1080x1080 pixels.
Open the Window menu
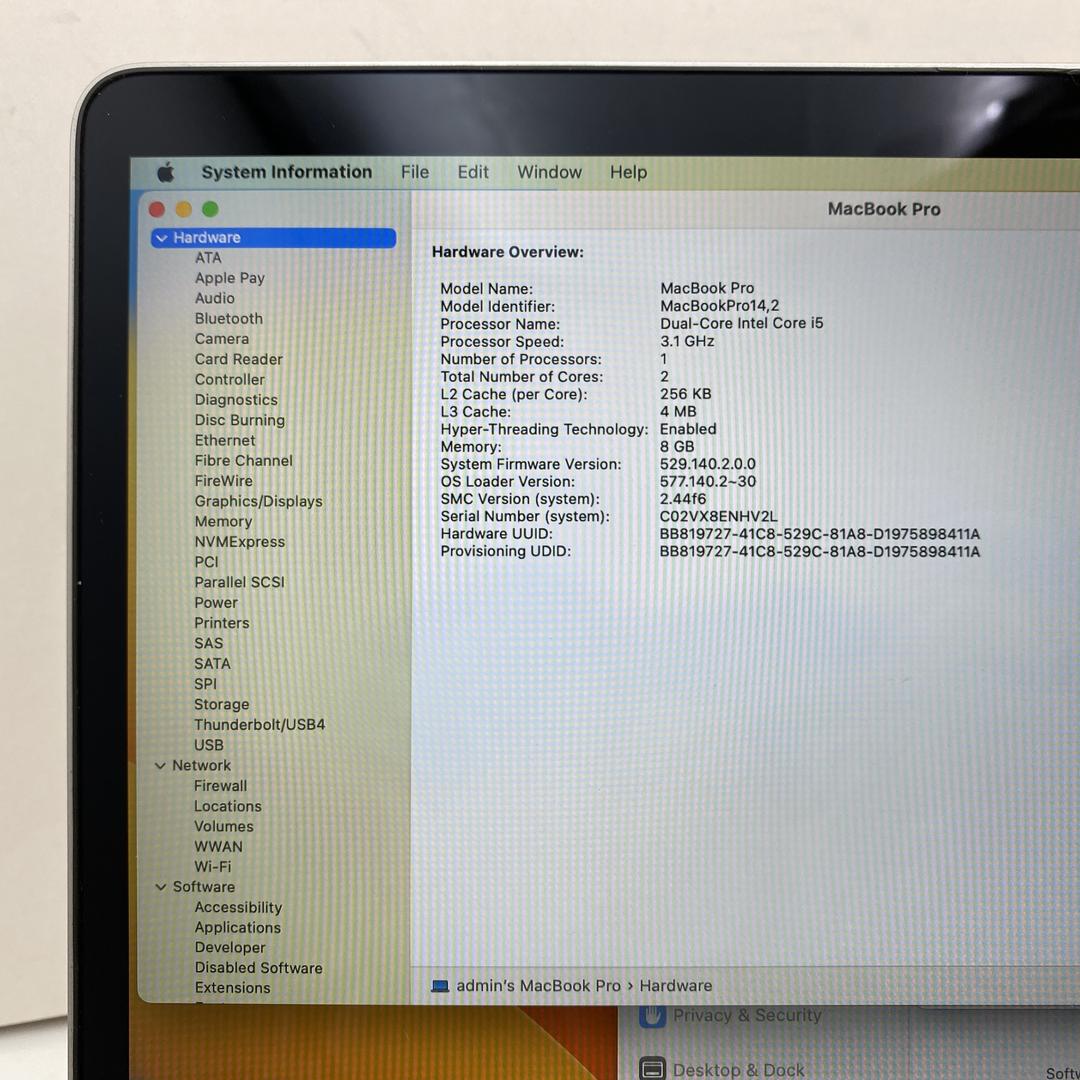pyautogui.click(x=549, y=172)
